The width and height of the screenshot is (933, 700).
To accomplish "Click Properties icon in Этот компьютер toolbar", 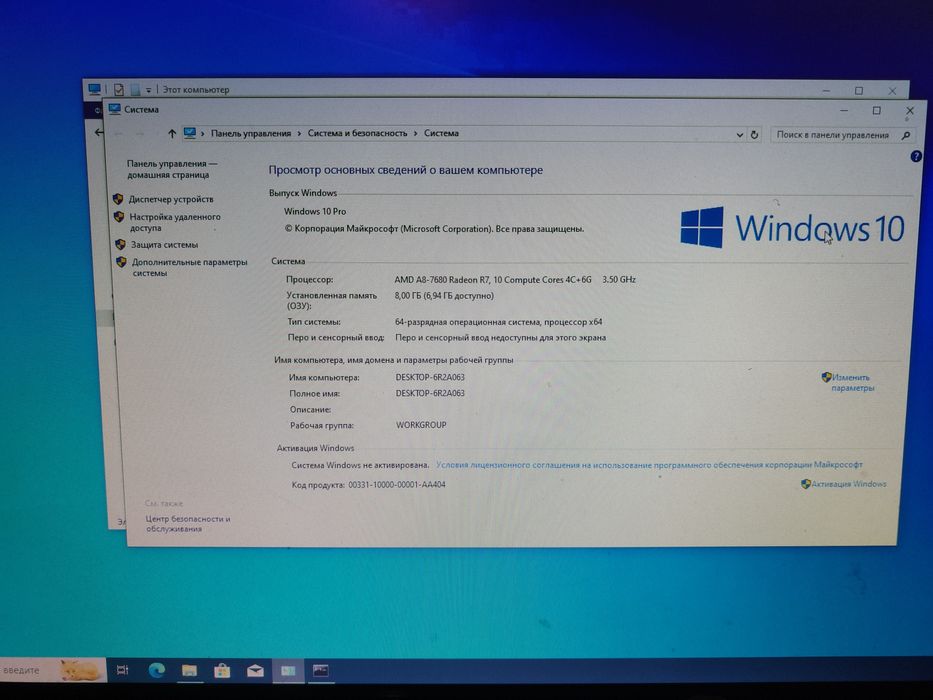I will [118, 90].
